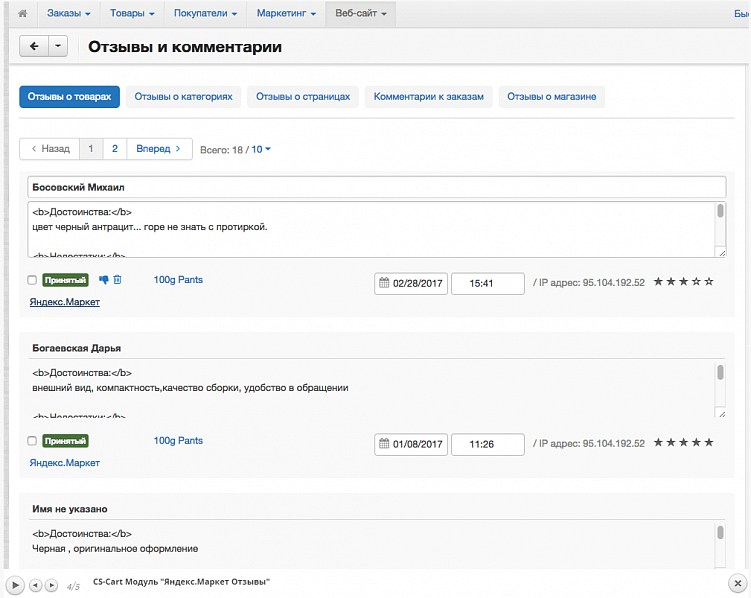The image size is (751, 598).
Task: Tick the checkbox for Богаевская Дарья review
Action: [32, 441]
